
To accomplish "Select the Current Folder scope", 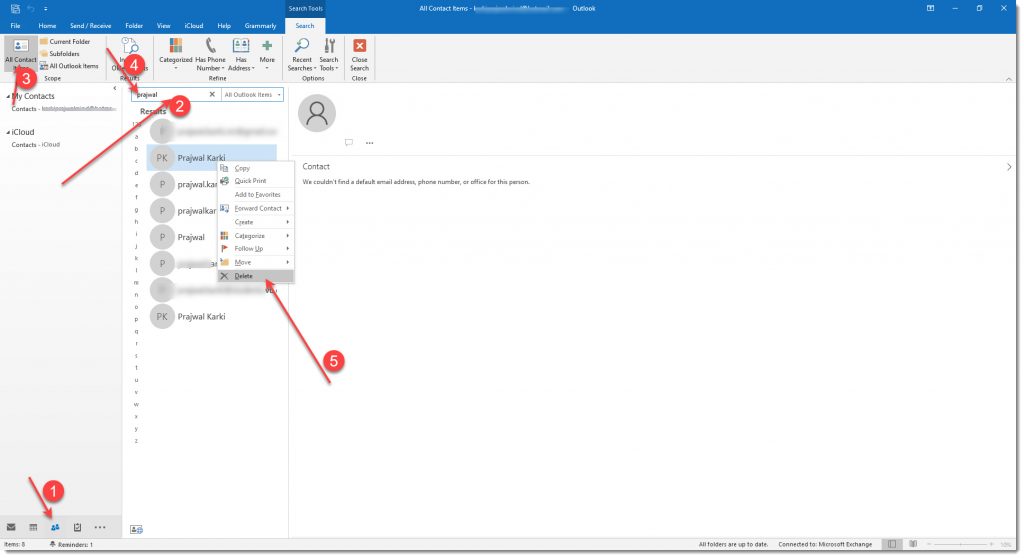I will pyautogui.click(x=65, y=42).
